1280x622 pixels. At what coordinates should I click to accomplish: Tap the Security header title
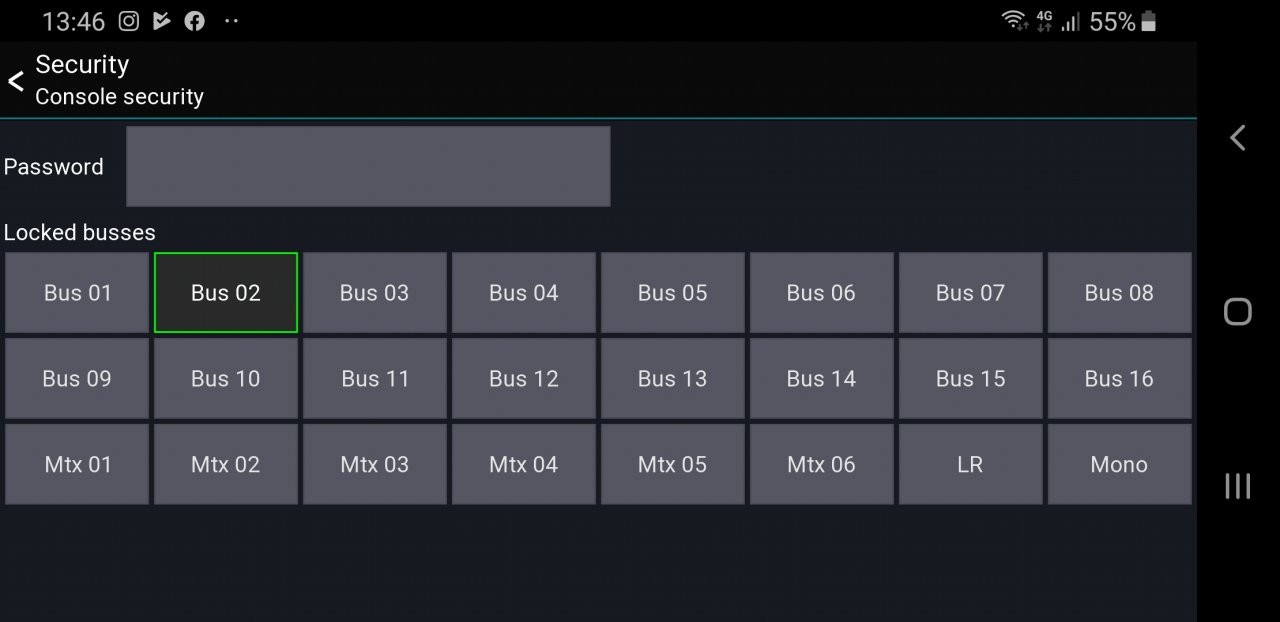82,65
